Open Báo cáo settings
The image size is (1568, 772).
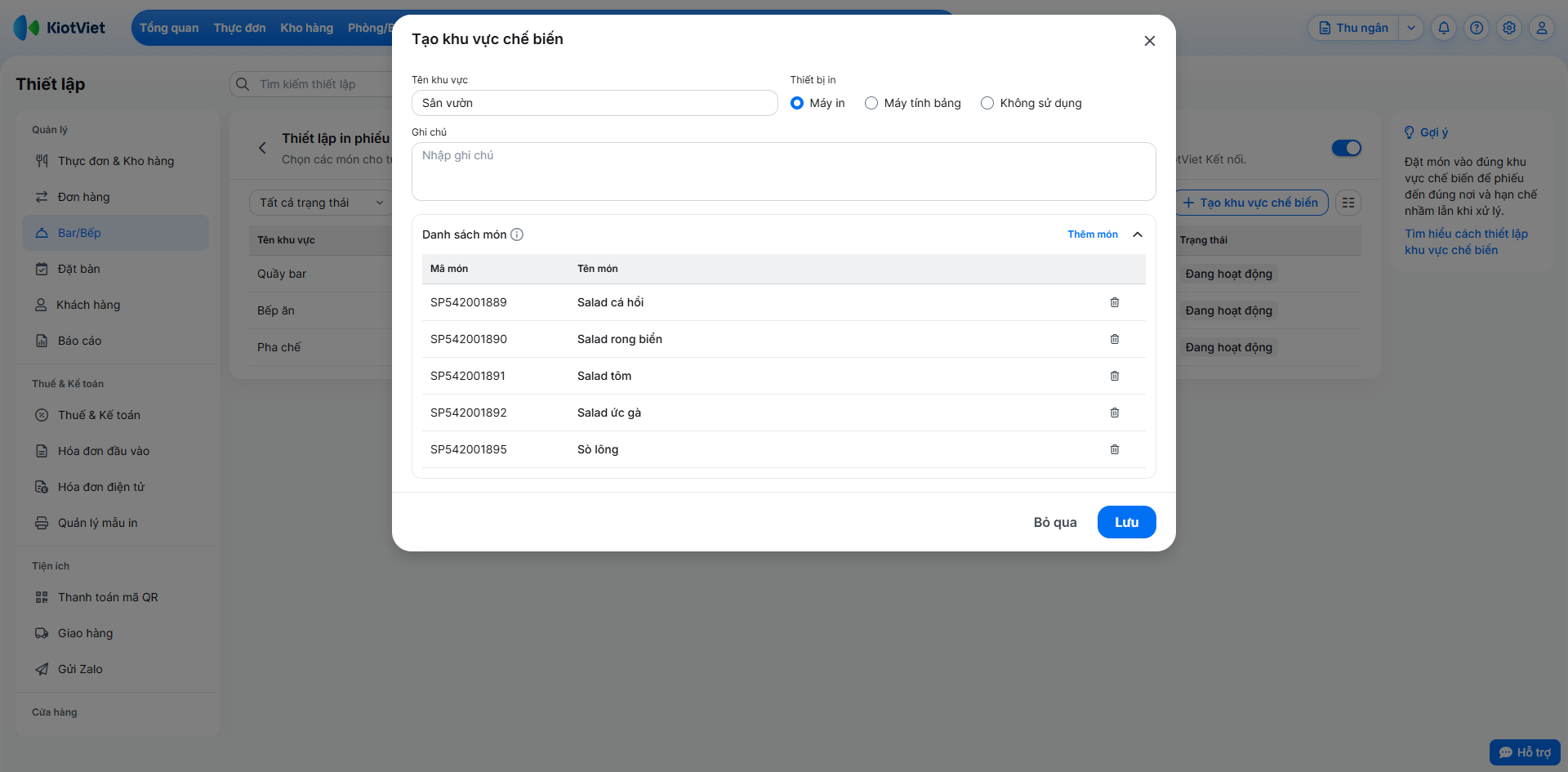(x=116, y=341)
